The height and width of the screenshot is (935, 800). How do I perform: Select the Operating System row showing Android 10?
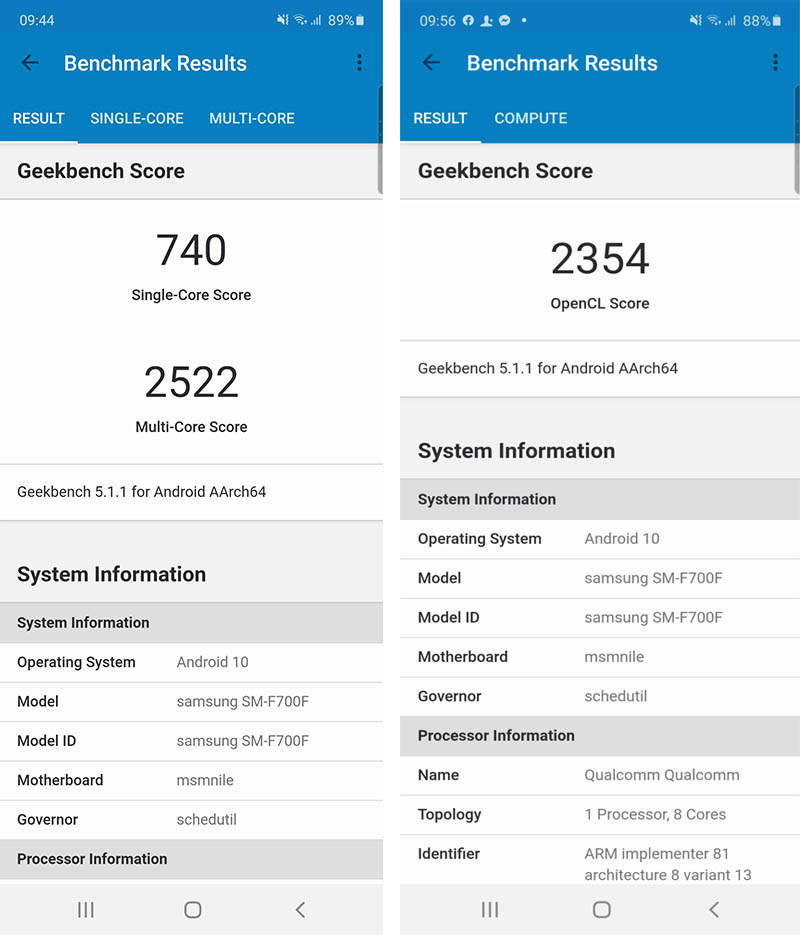[192, 662]
